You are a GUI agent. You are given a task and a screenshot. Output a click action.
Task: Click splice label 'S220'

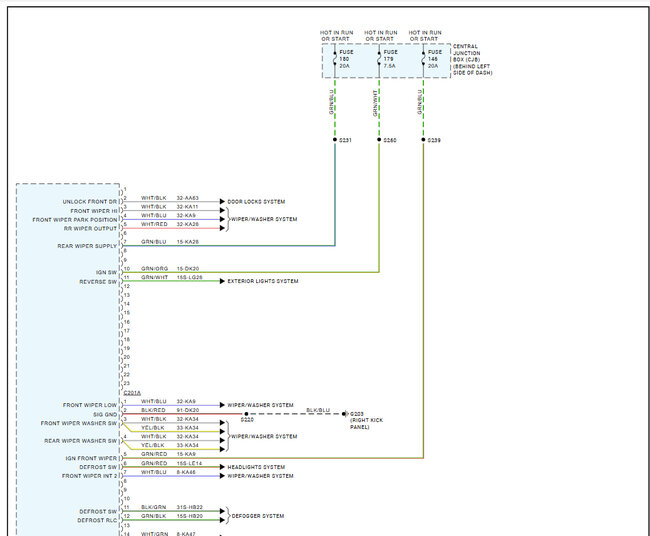(x=247, y=420)
